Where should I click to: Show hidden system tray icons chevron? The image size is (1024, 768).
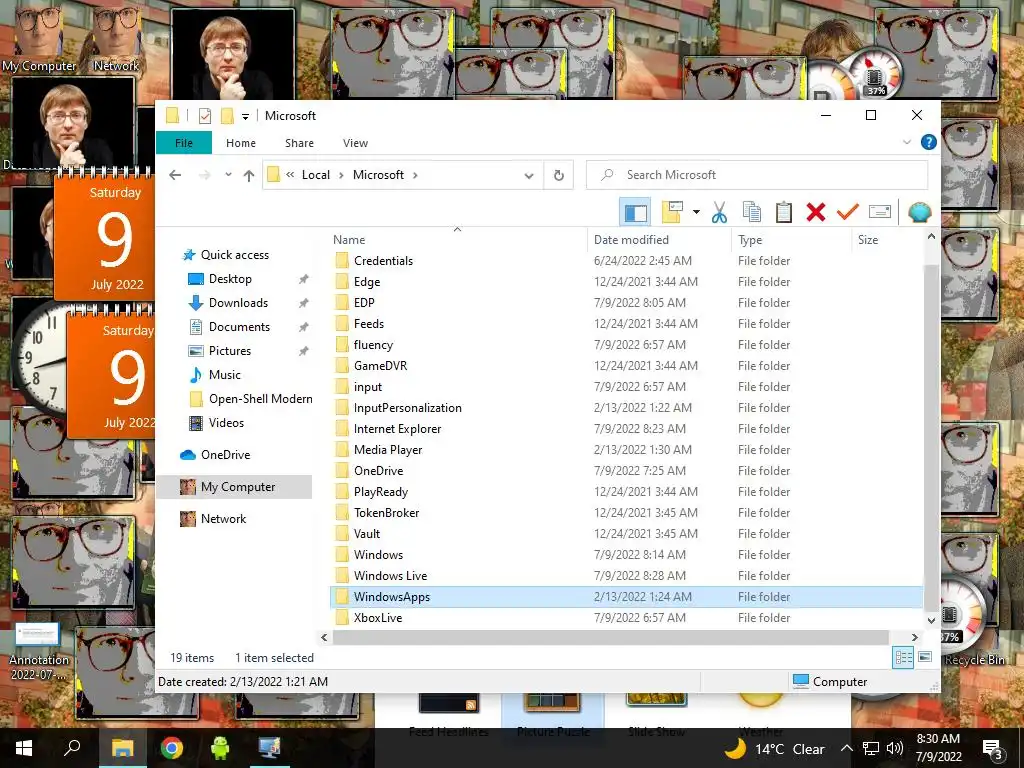846,748
